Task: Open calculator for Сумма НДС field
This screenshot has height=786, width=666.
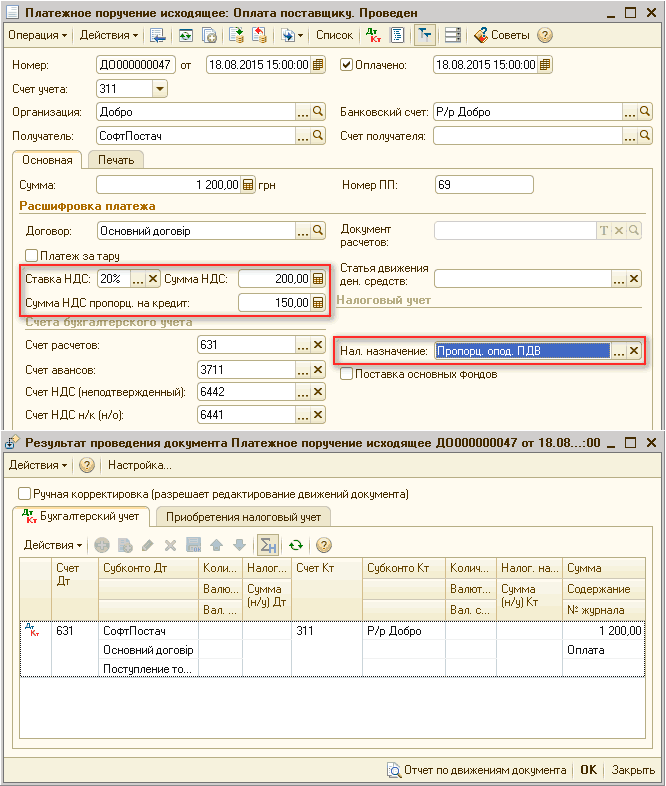Action: [318, 279]
